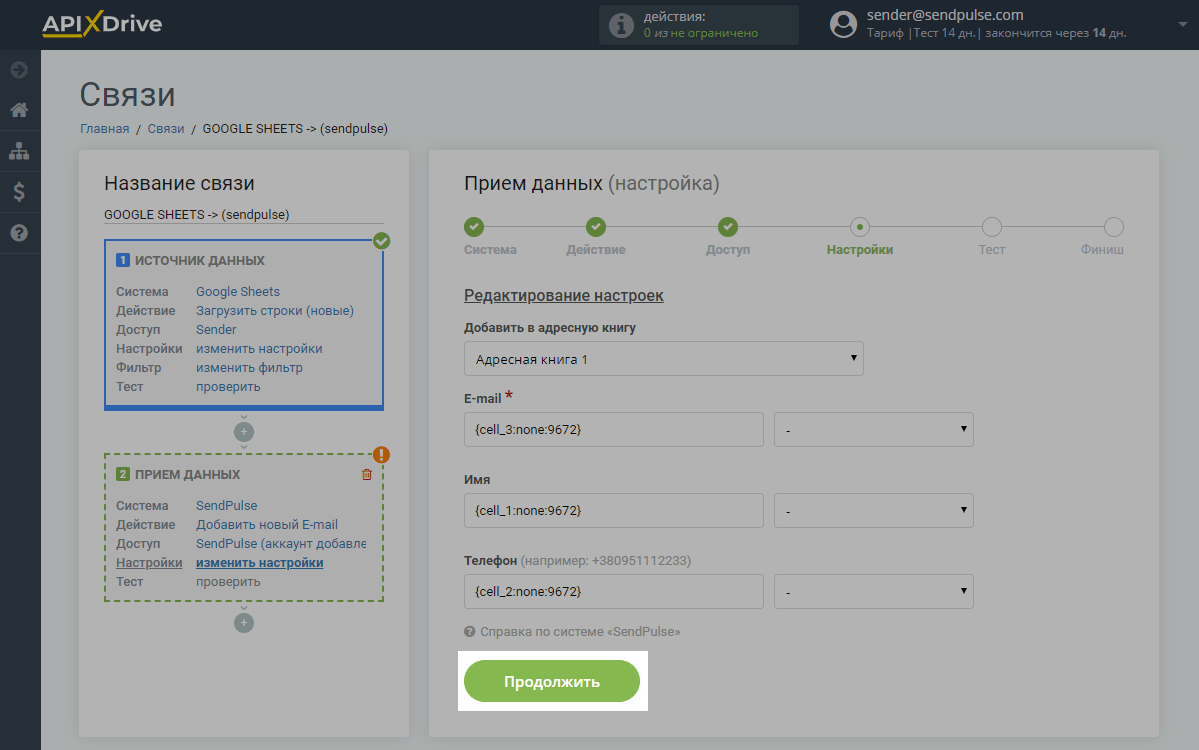This screenshot has height=750, width=1199.
Task: Click the SendPulse system link in receiver block
Action: click(226, 505)
